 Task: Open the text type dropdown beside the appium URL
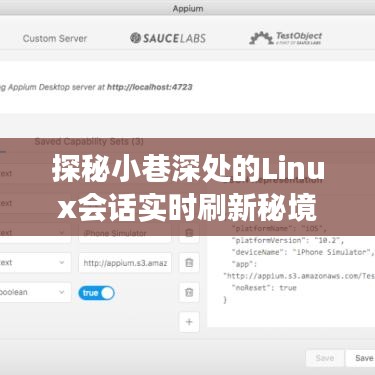pos(35,263)
